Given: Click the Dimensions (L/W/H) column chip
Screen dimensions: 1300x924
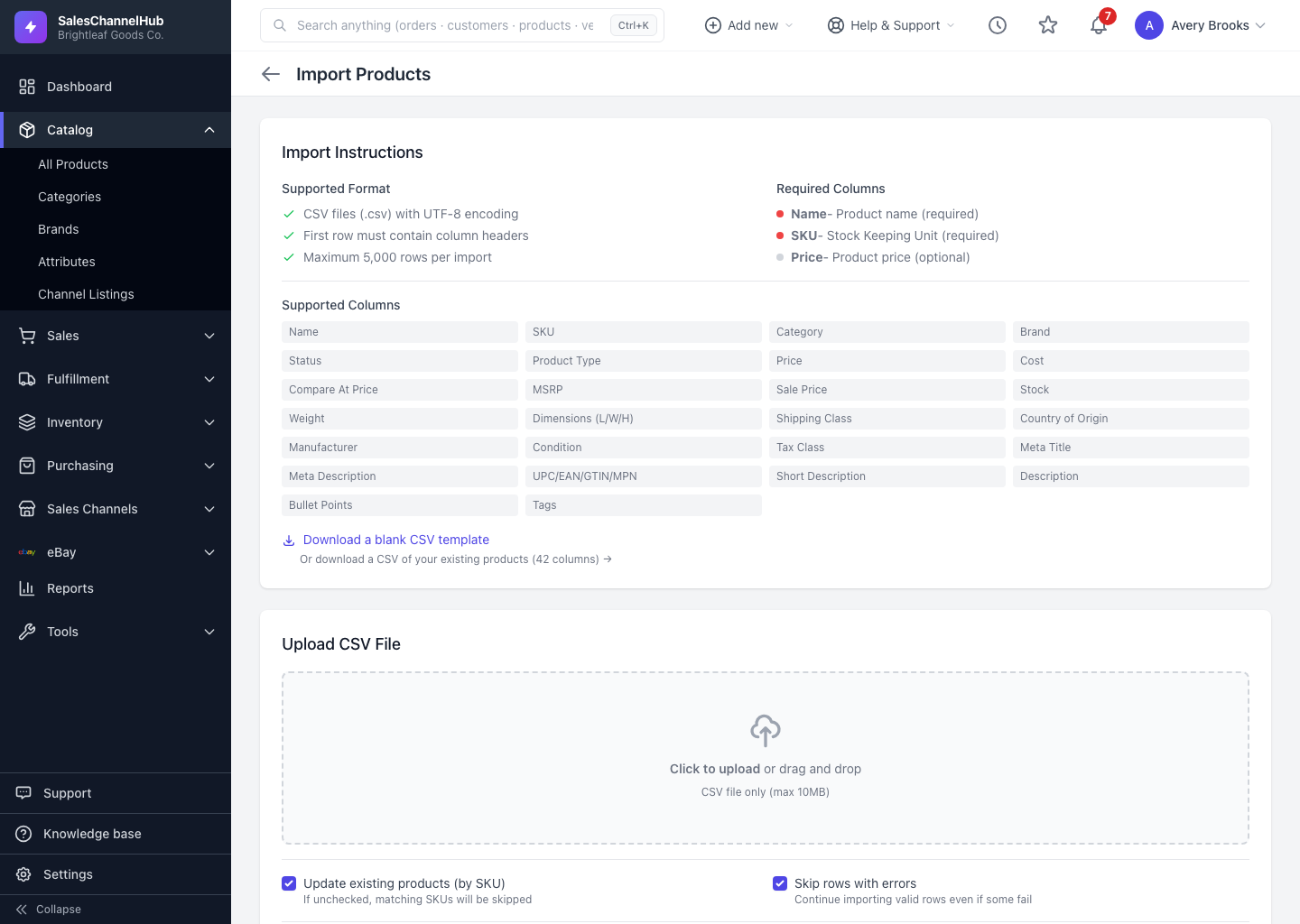Looking at the screenshot, I should pos(644,419).
